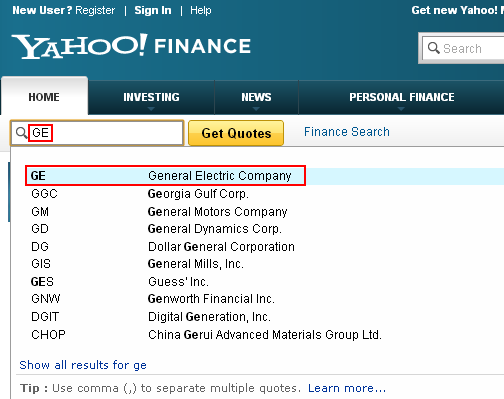Focus the quote lookup field containing GE
This screenshot has height=399, width=504.
click(x=97, y=133)
